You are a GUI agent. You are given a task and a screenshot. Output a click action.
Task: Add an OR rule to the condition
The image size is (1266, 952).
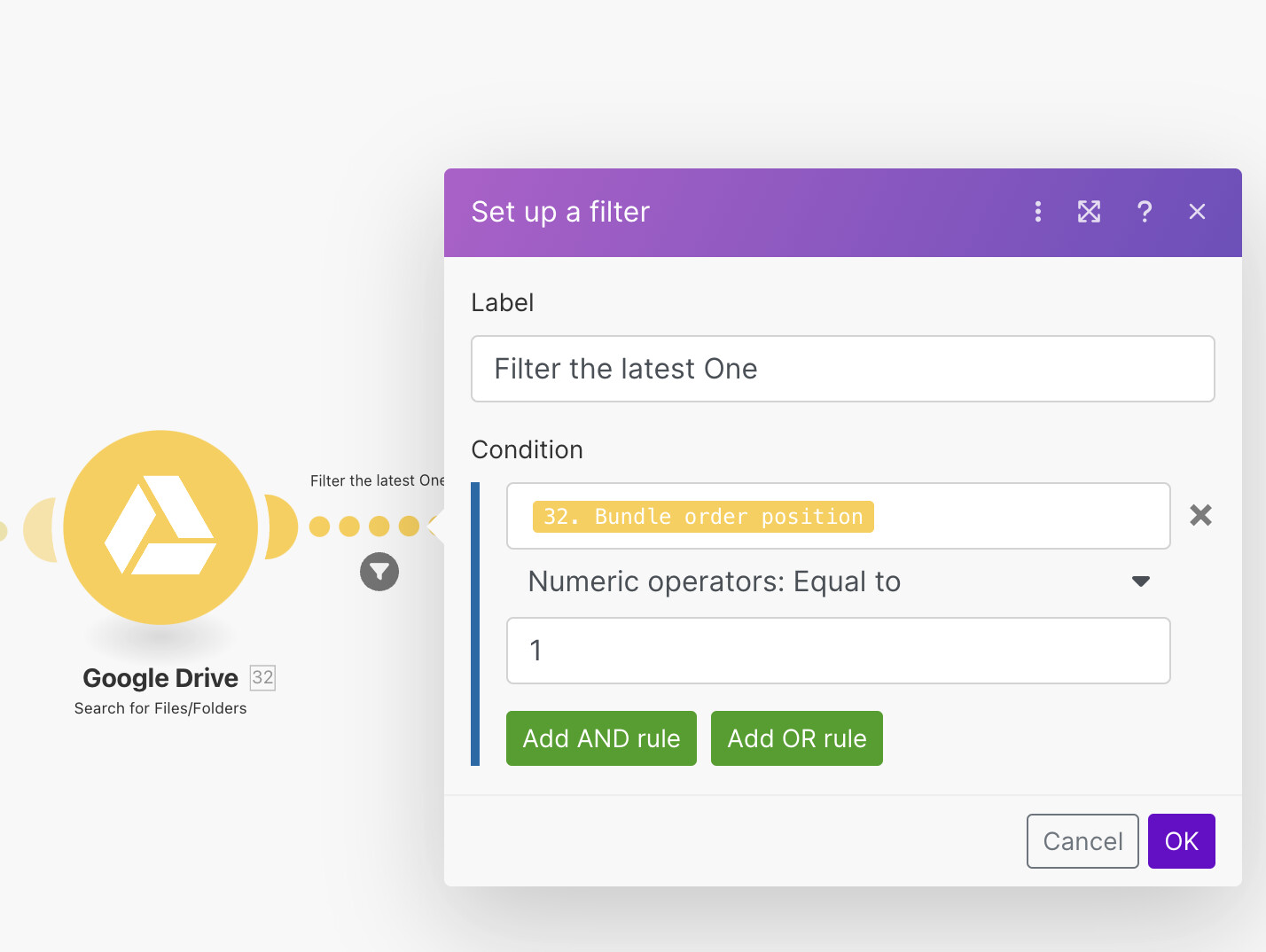pyautogui.click(x=796, y=737)
